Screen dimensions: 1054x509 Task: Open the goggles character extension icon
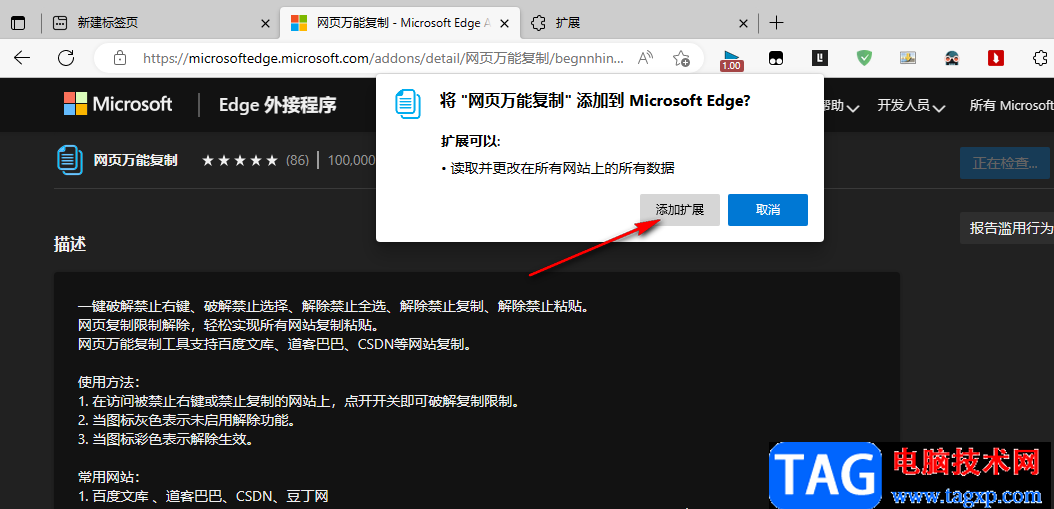951,58
